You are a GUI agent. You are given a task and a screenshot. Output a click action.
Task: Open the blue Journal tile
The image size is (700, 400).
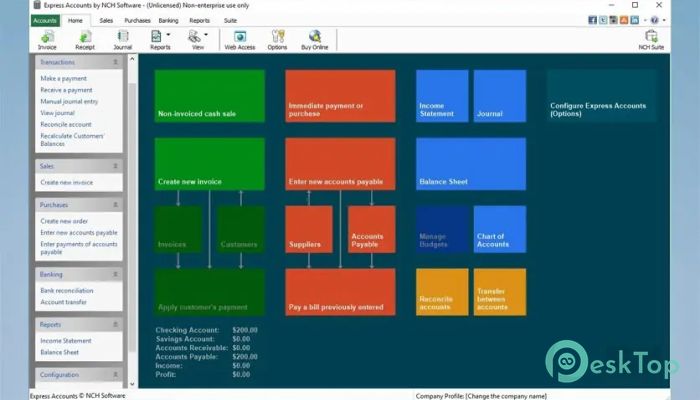[x=500, y=96]
